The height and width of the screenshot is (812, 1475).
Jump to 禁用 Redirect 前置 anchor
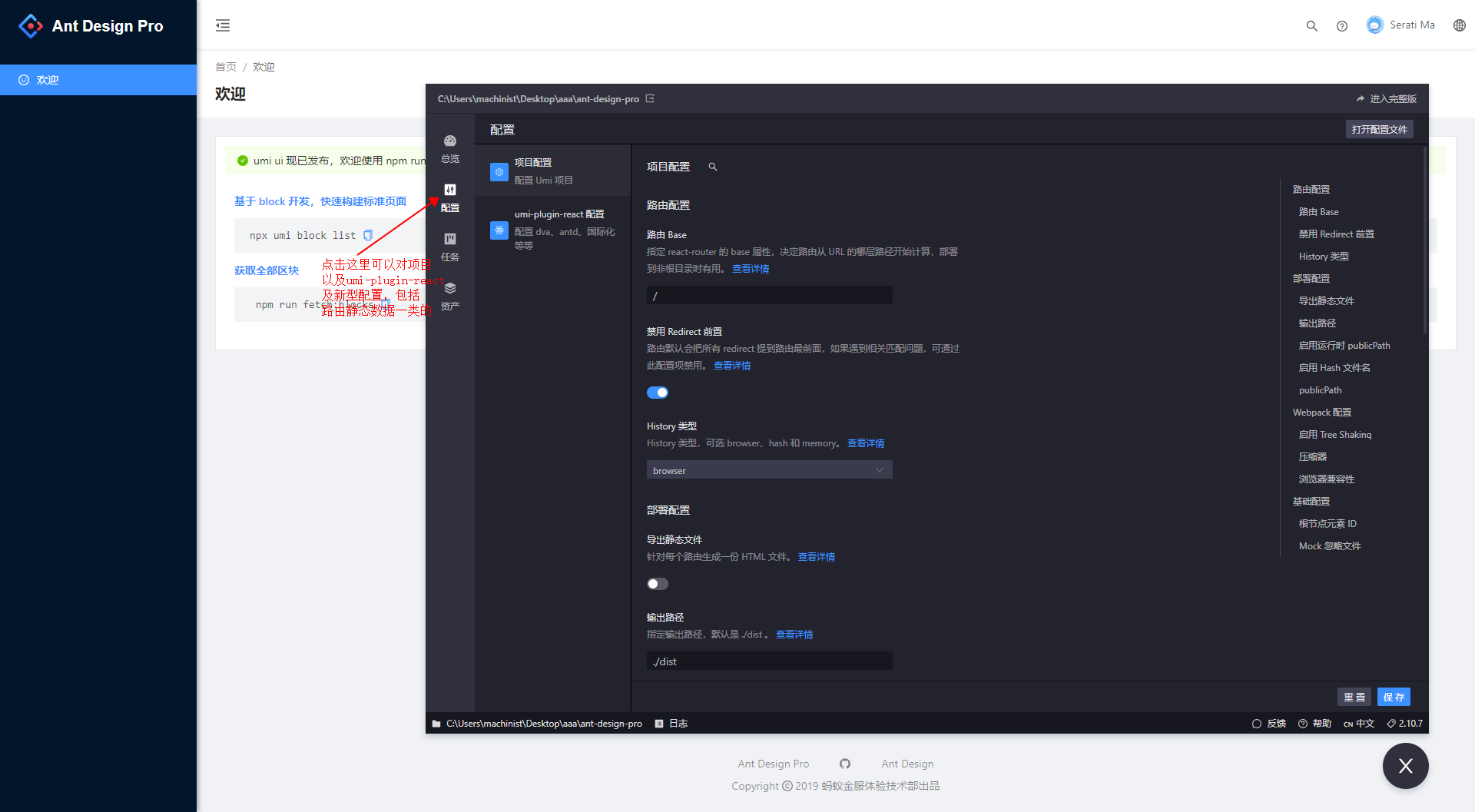pos(1337,234)
